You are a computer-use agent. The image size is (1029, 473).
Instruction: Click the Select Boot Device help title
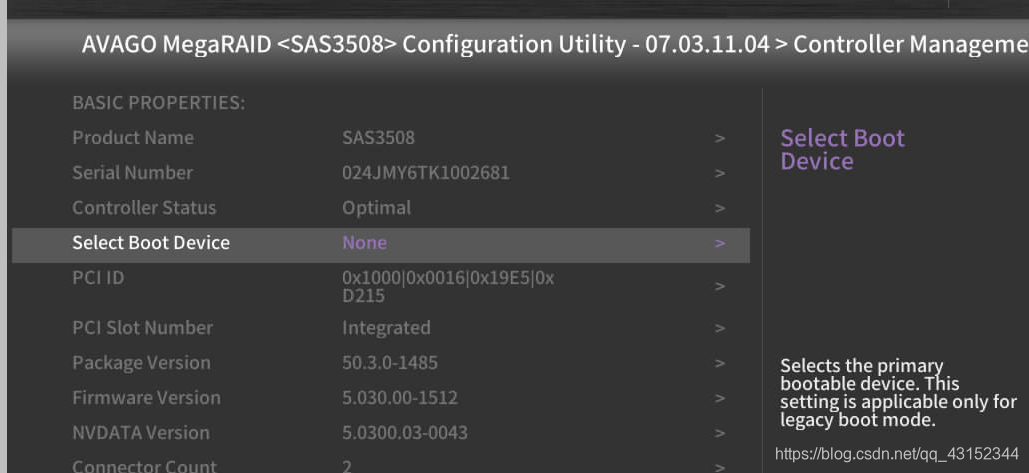click(843, 150)
